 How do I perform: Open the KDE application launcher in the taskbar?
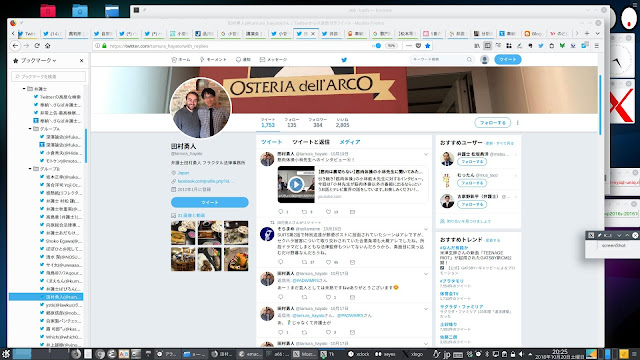[5, 354]
